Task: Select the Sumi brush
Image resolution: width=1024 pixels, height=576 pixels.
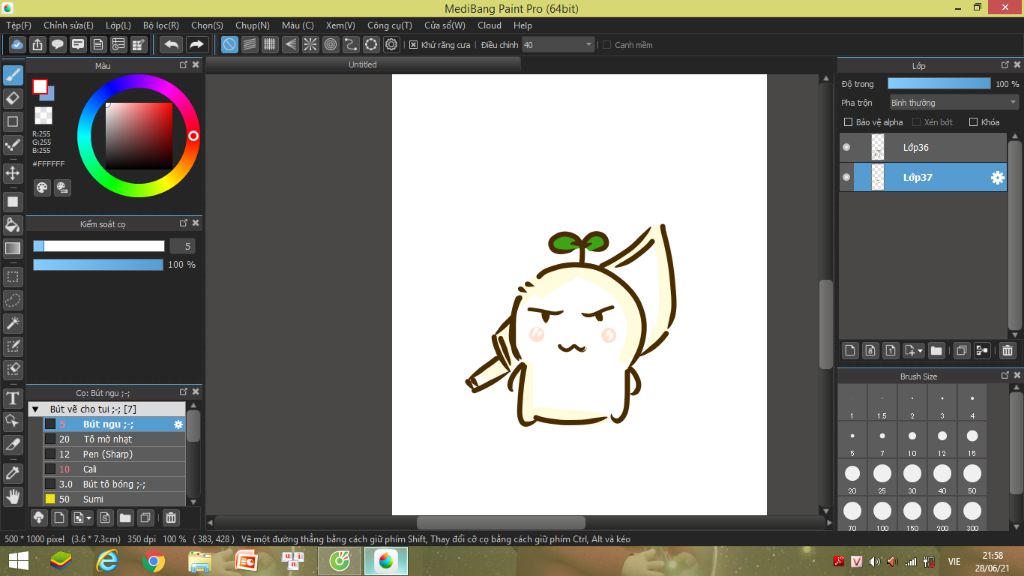Action: click(114, 500)
